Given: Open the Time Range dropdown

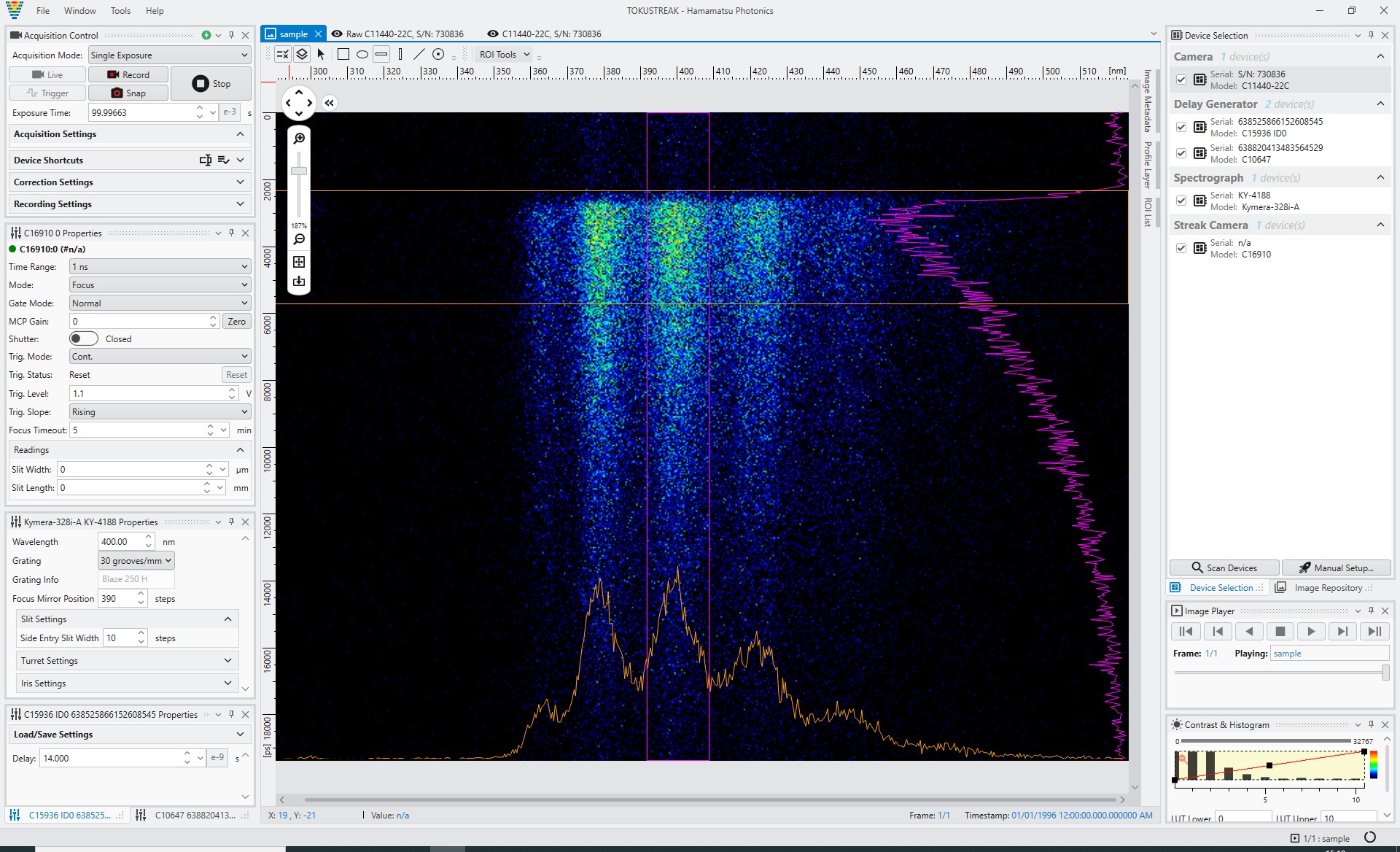Looking at the screenshot, I should [160, 267].
